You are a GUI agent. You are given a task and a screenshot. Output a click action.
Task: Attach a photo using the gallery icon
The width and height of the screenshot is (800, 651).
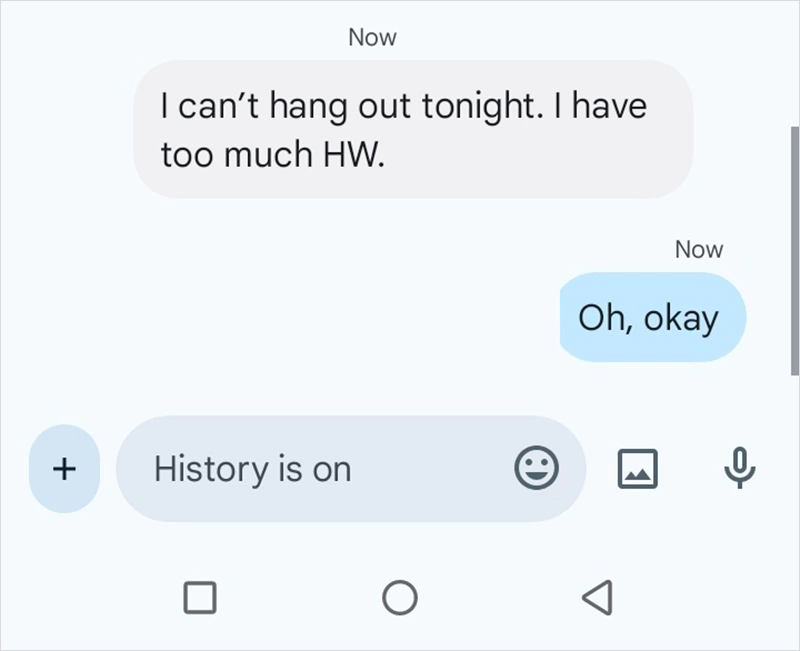[637, 469]
